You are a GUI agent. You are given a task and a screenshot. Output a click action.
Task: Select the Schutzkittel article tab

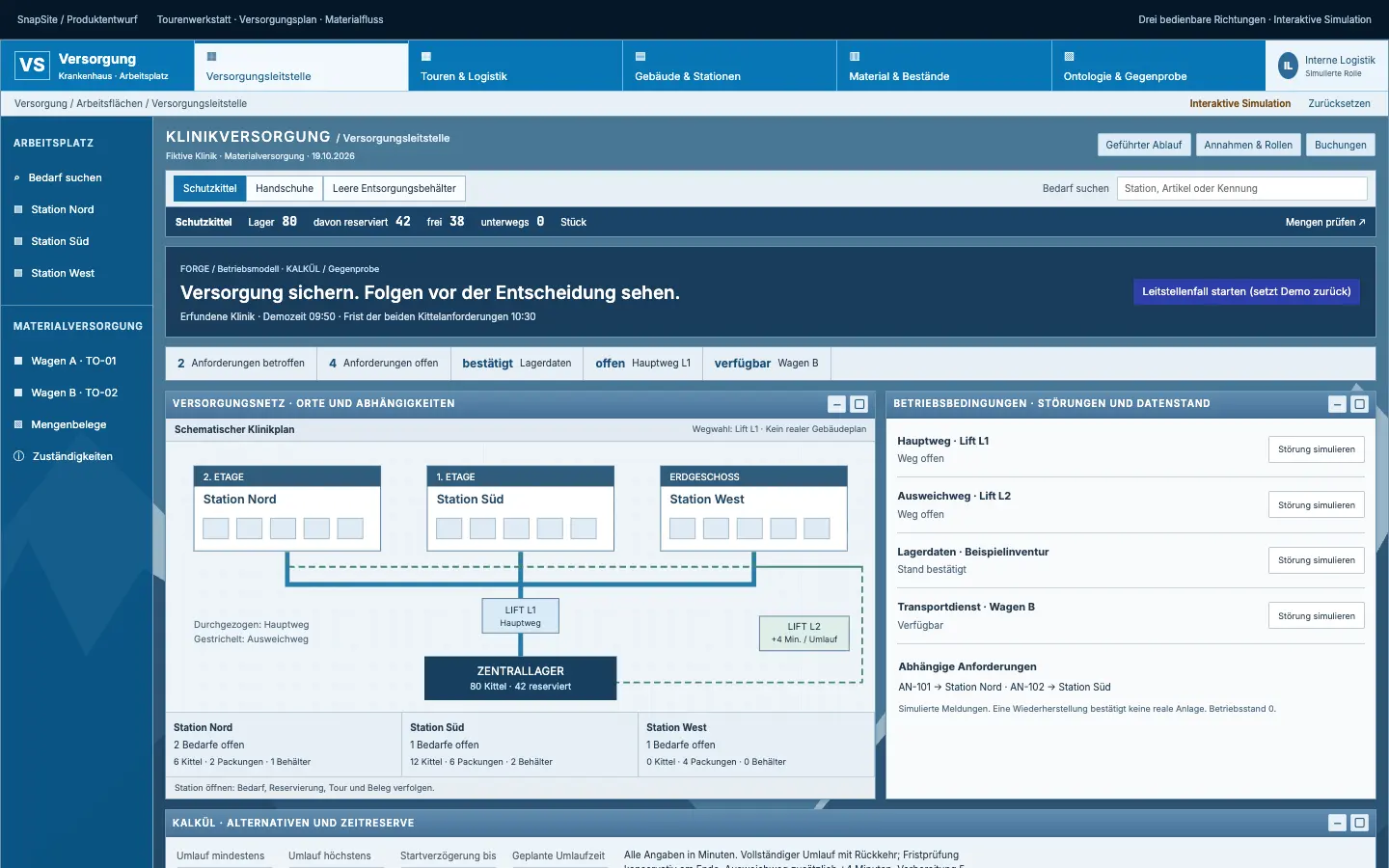209,188
